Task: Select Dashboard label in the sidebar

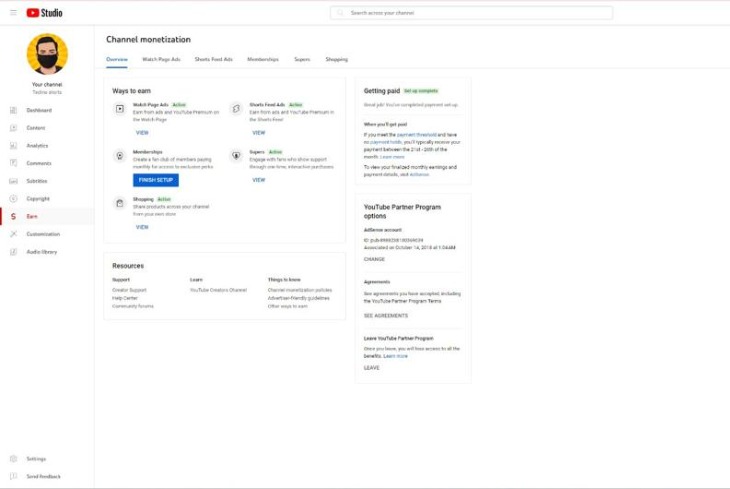Action: point(39,110)
